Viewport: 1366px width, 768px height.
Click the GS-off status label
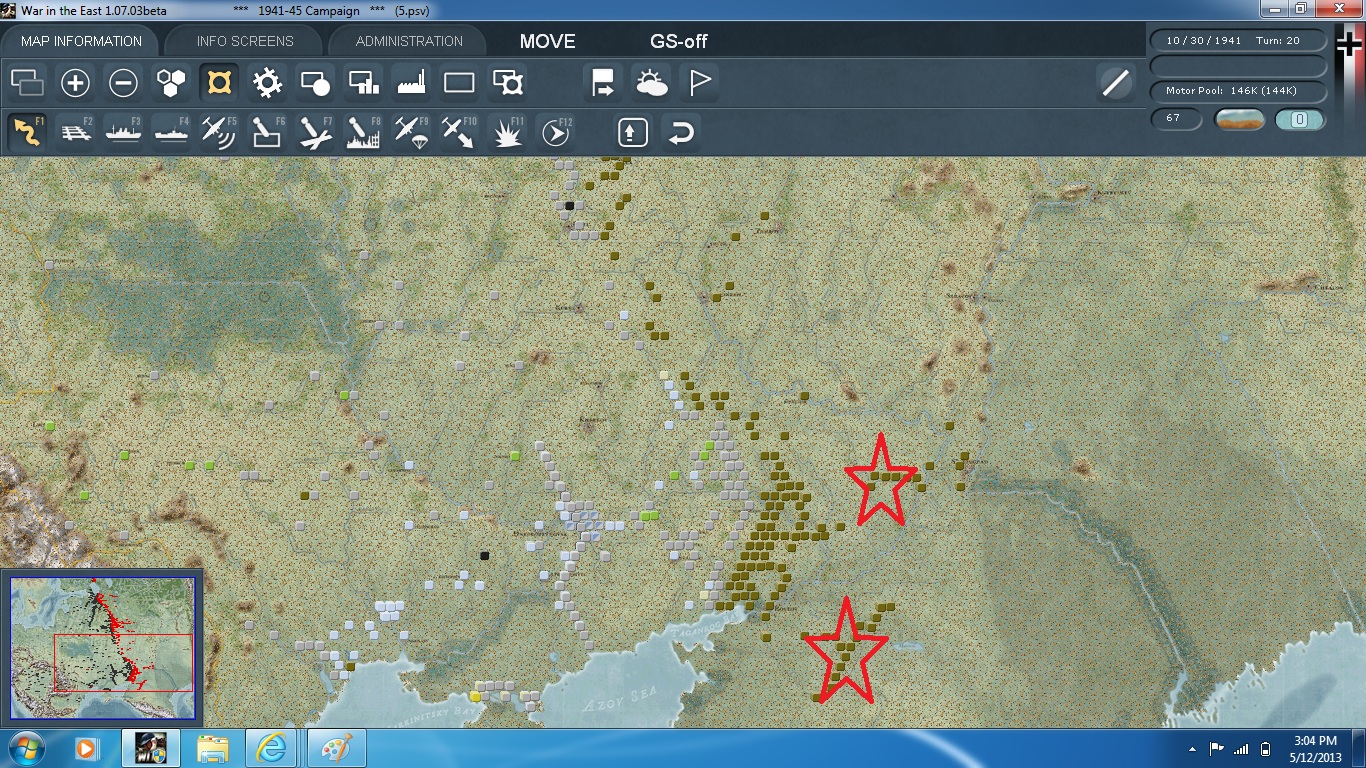point(679,41)
